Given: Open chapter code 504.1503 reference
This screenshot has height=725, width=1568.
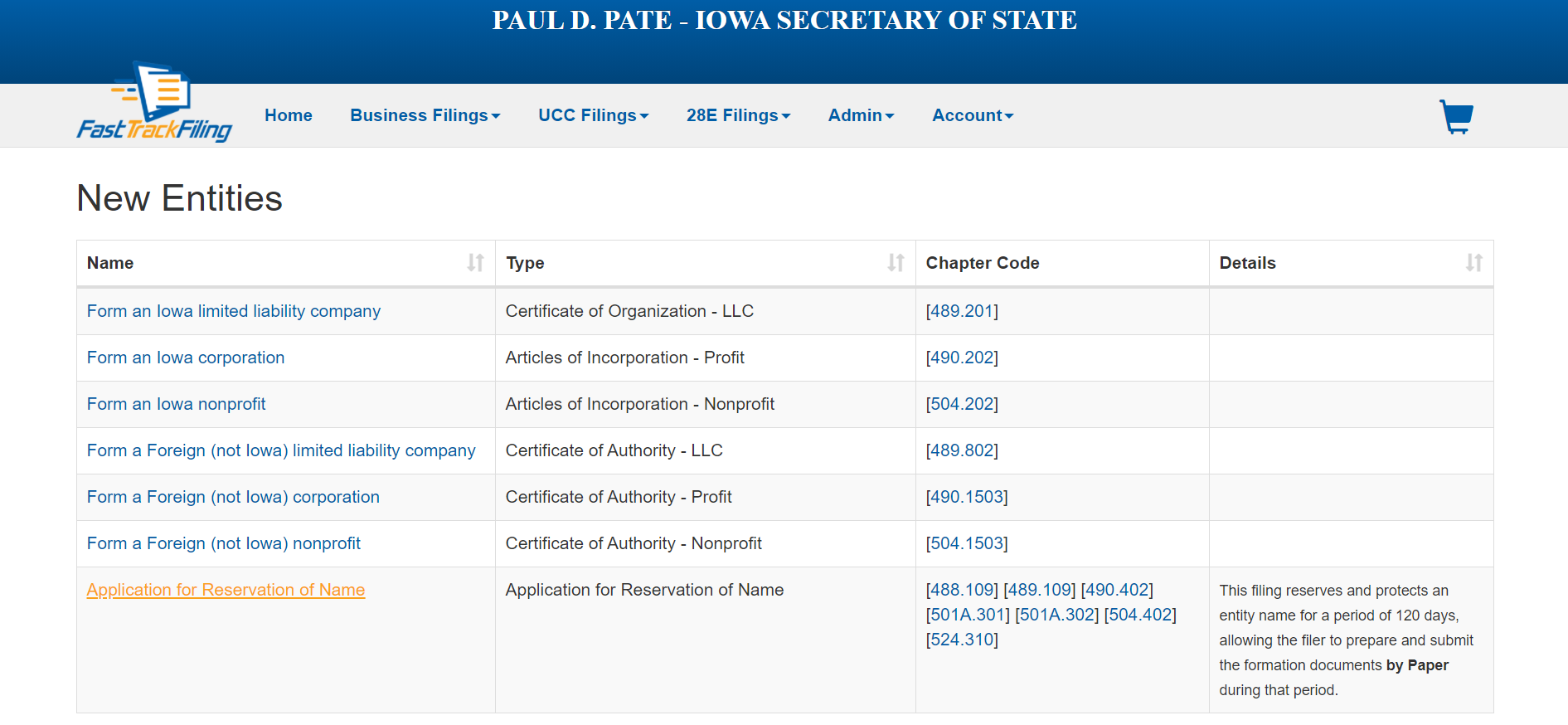Looking at the screenshot, I should (967, 543).
